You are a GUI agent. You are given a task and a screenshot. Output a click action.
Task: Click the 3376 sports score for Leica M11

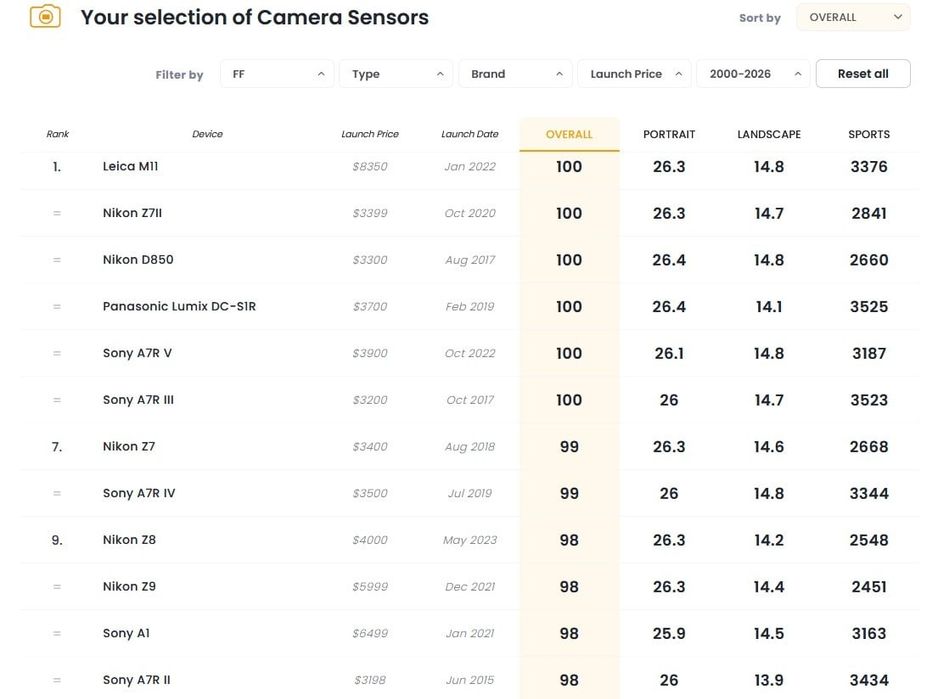869,166
